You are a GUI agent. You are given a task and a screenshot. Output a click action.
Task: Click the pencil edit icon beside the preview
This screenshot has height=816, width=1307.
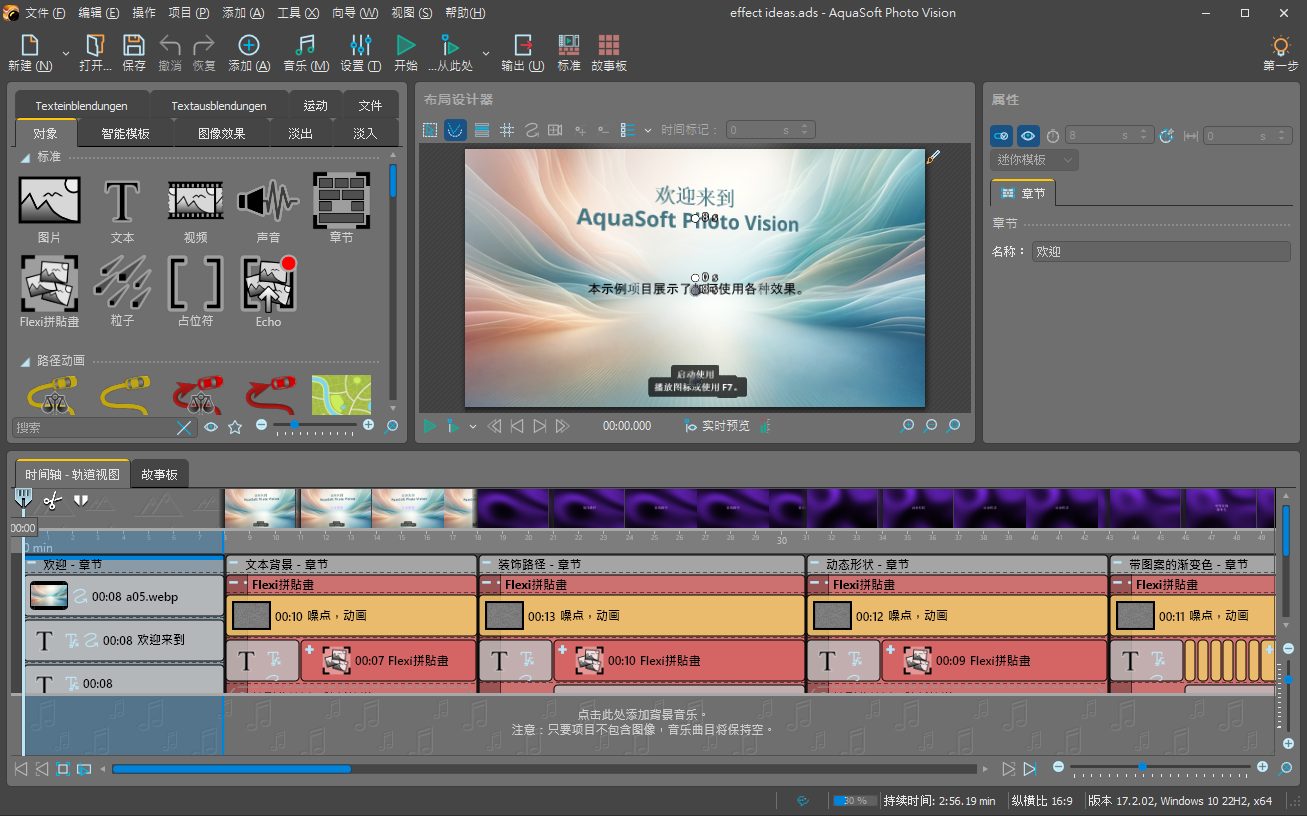(x=934, y=157)
